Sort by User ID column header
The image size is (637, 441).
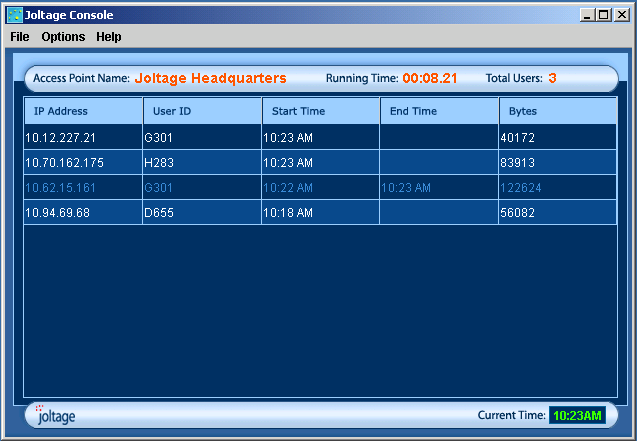click(x=202, y=111)
